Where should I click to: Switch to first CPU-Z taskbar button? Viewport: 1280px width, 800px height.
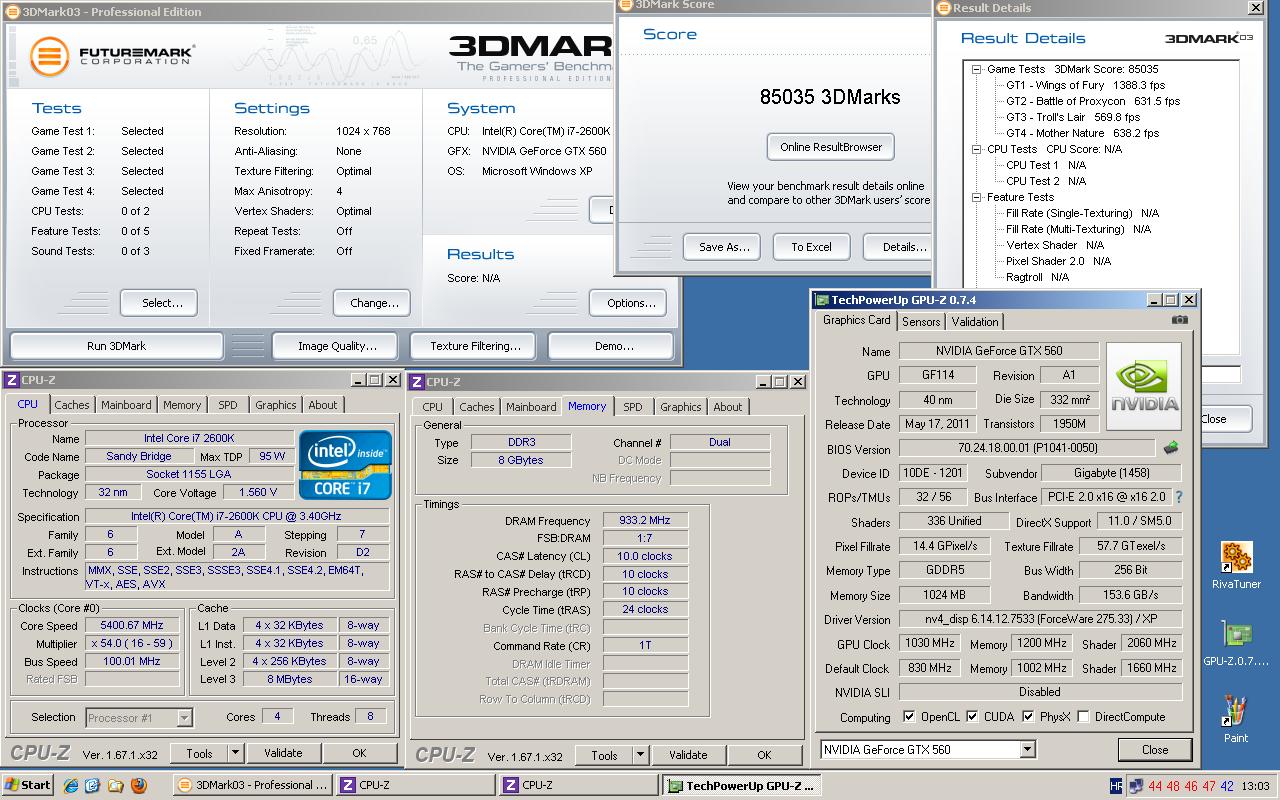[x=416, y=785]
